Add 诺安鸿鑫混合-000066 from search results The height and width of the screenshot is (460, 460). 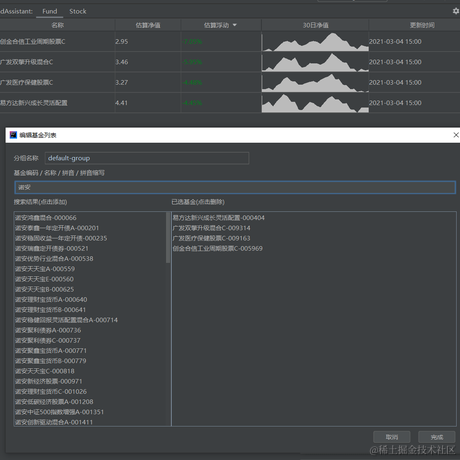[46, 218]
